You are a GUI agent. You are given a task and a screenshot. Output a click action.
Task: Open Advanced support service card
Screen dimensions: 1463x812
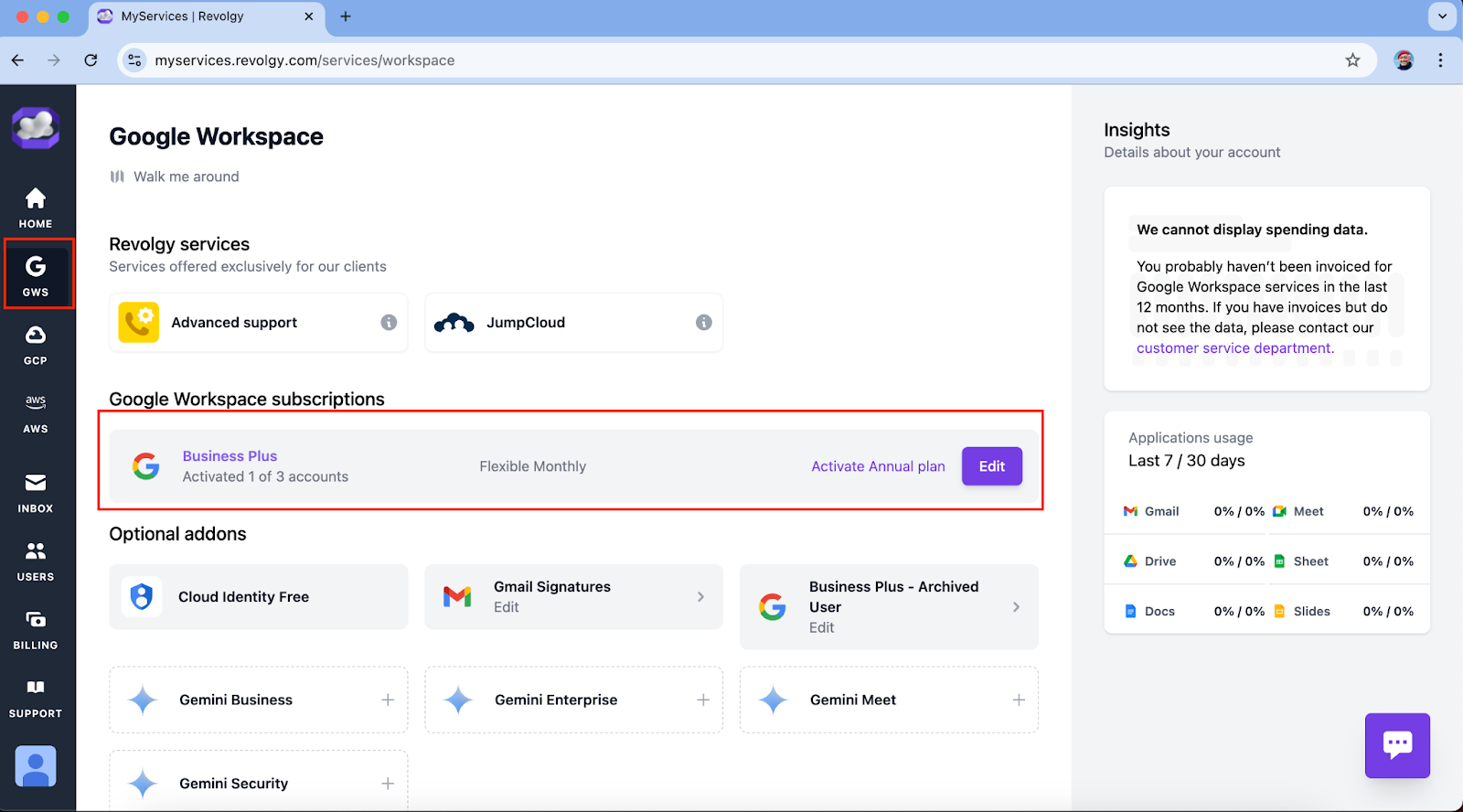tap(259, 322)
